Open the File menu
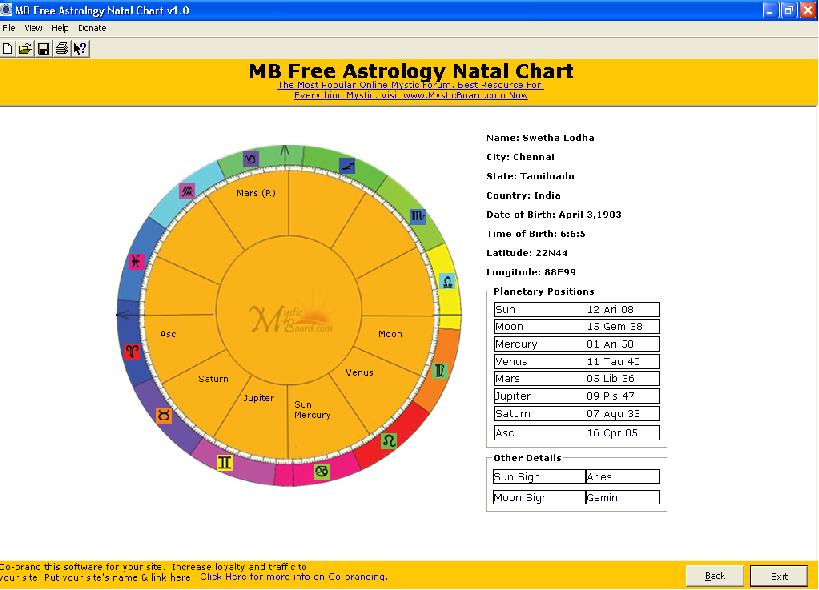The image size is (819, 590). [9, 28]
